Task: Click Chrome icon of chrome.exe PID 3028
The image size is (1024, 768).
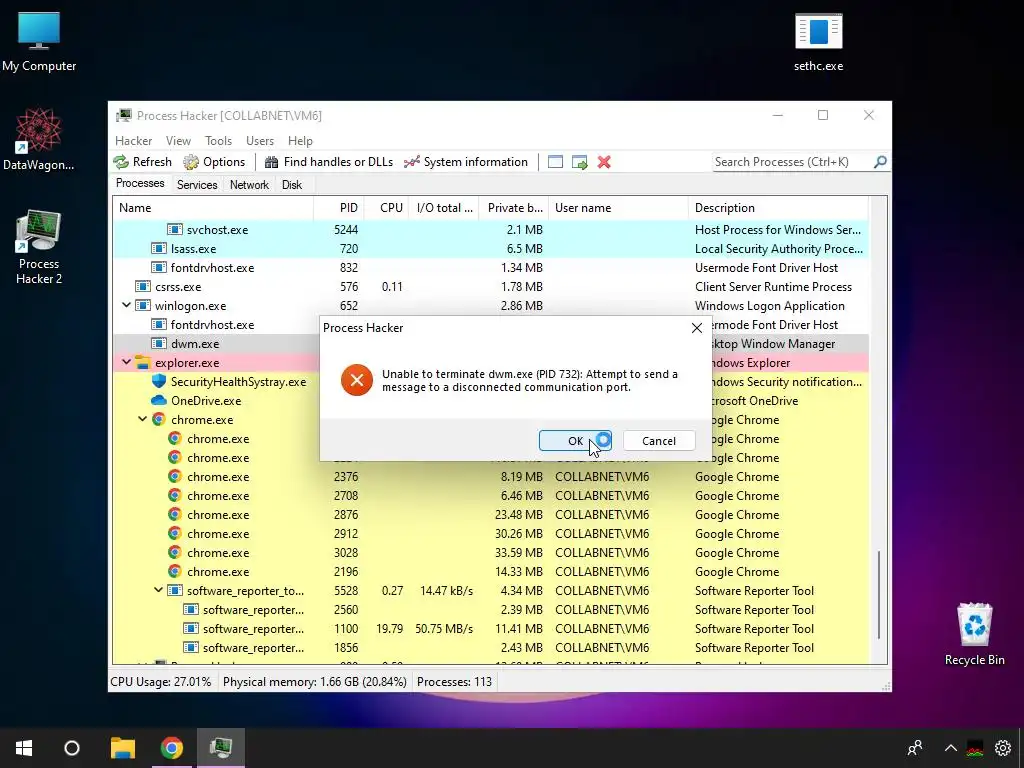Action: pos(174,552)
